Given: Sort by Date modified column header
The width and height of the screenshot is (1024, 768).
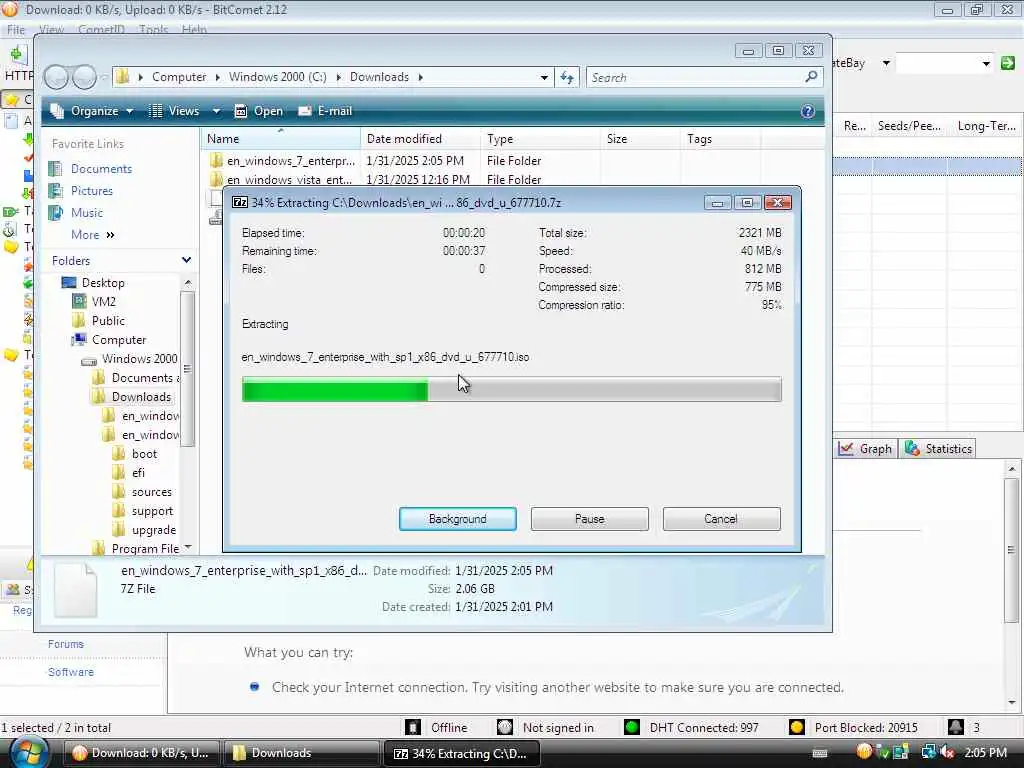Looking at the screenshot, I should point(420,138).
